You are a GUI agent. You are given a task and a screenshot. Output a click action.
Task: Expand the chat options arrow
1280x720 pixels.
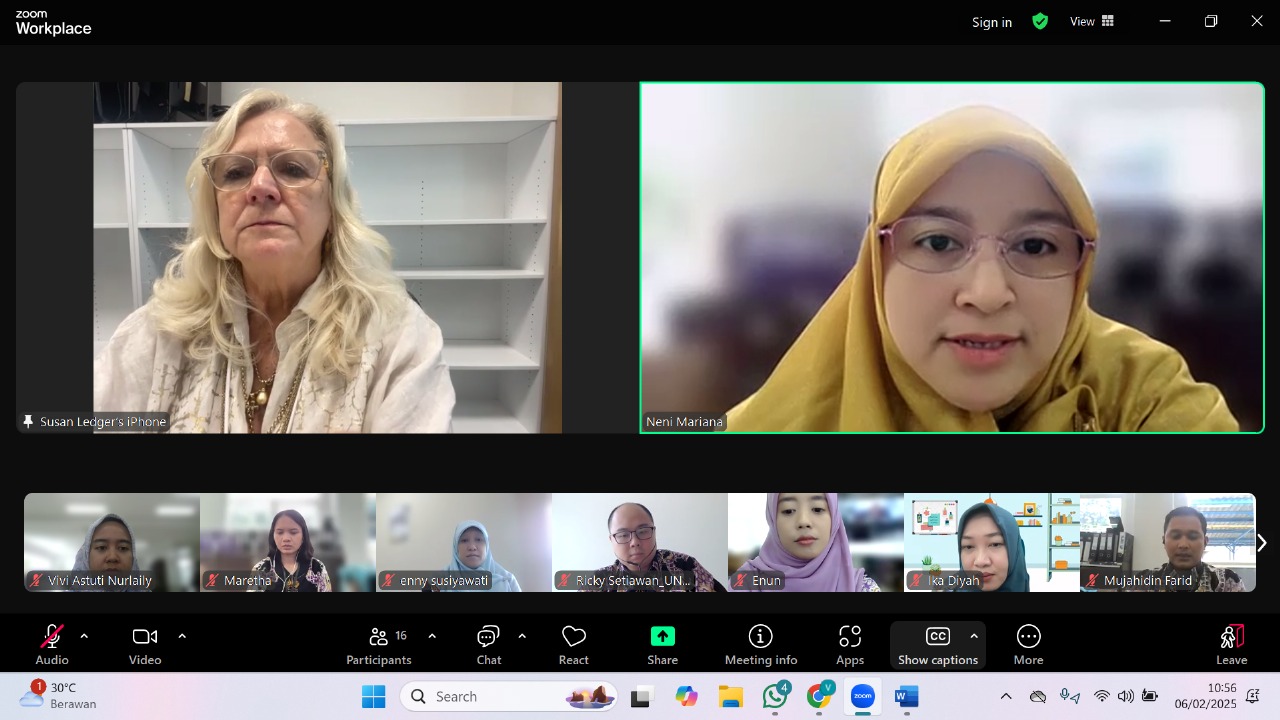(522, 636)
